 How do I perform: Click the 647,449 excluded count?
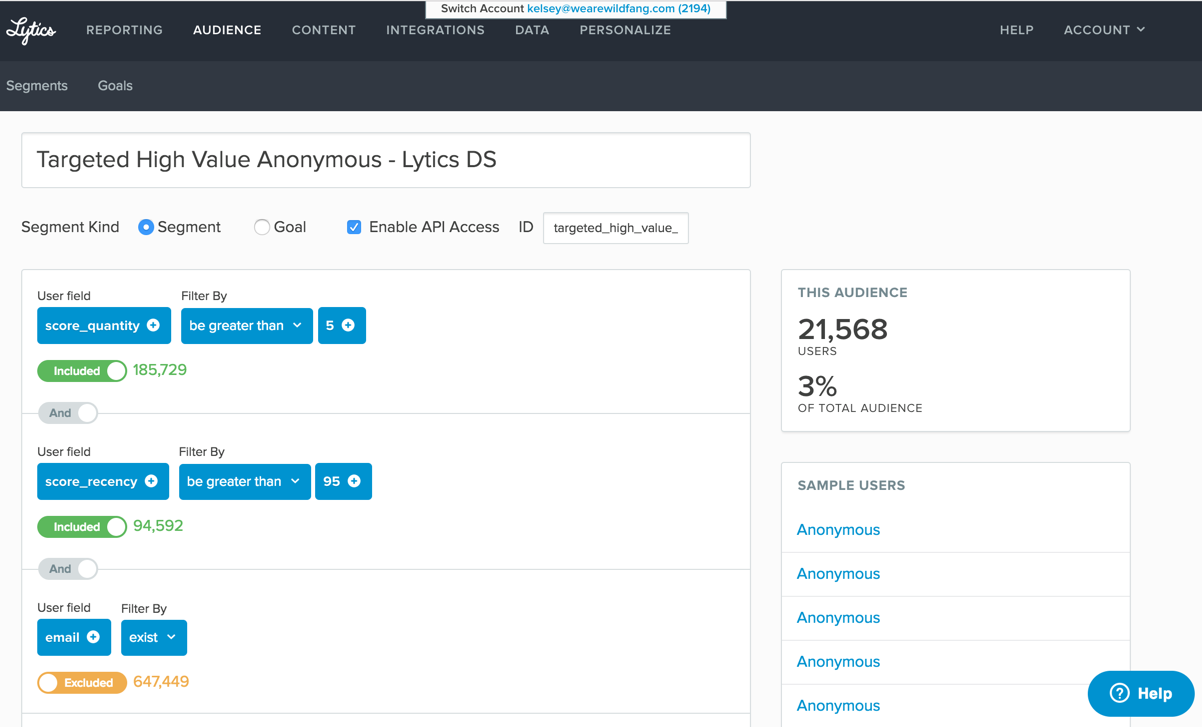(161, 682)
